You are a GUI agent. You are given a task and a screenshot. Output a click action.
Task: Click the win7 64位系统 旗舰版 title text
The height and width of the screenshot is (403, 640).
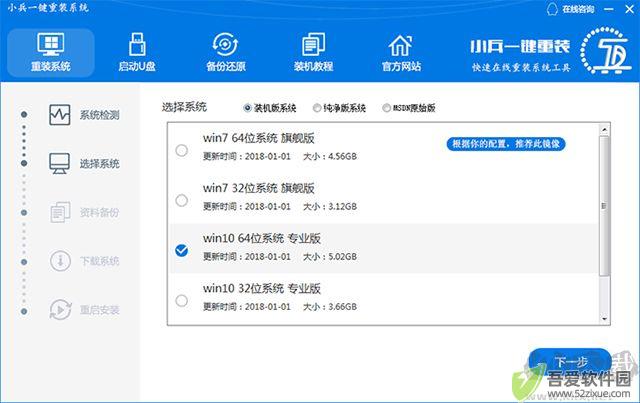(259, 138)
